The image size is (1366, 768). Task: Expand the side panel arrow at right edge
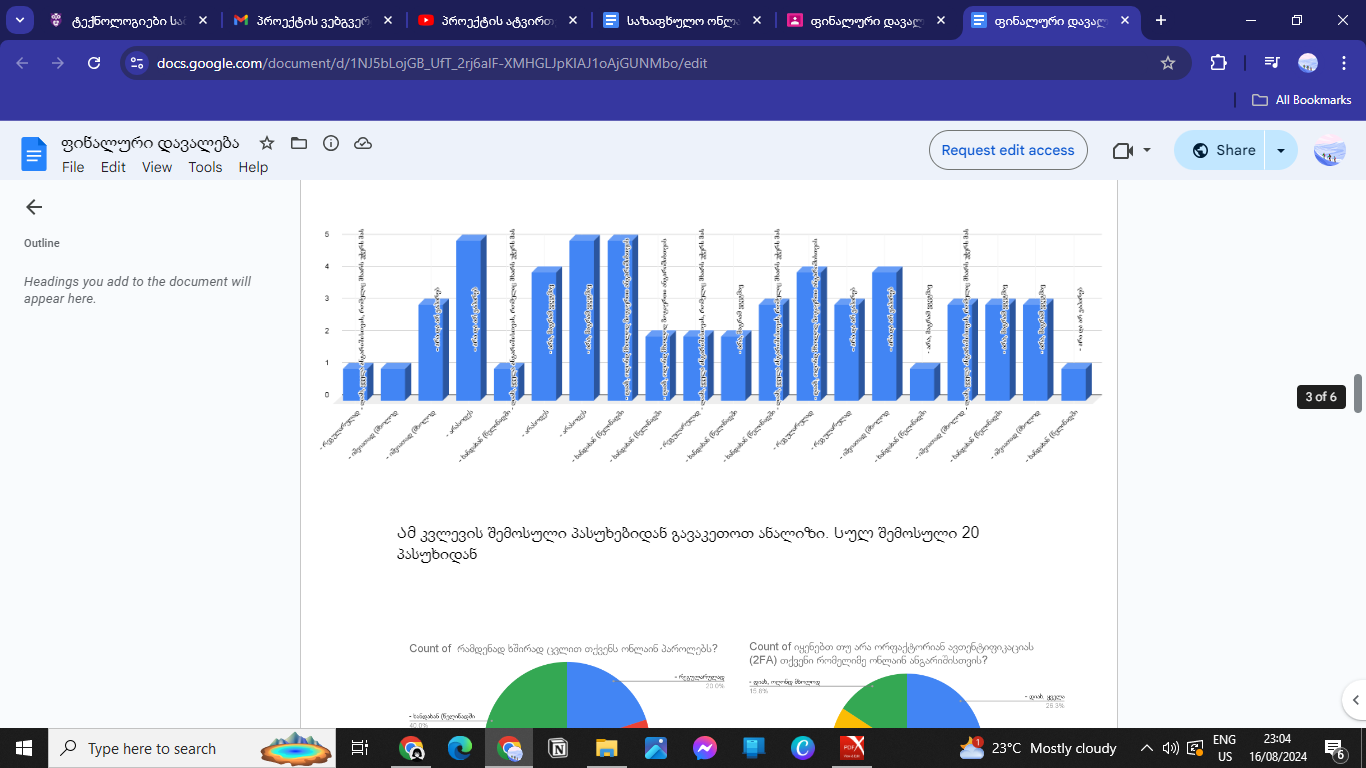pos(1356,700)
